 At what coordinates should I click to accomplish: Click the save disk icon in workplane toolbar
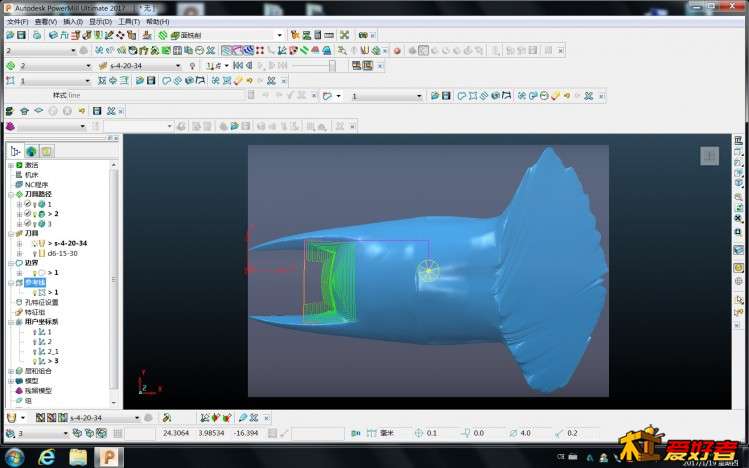(97, 111)
